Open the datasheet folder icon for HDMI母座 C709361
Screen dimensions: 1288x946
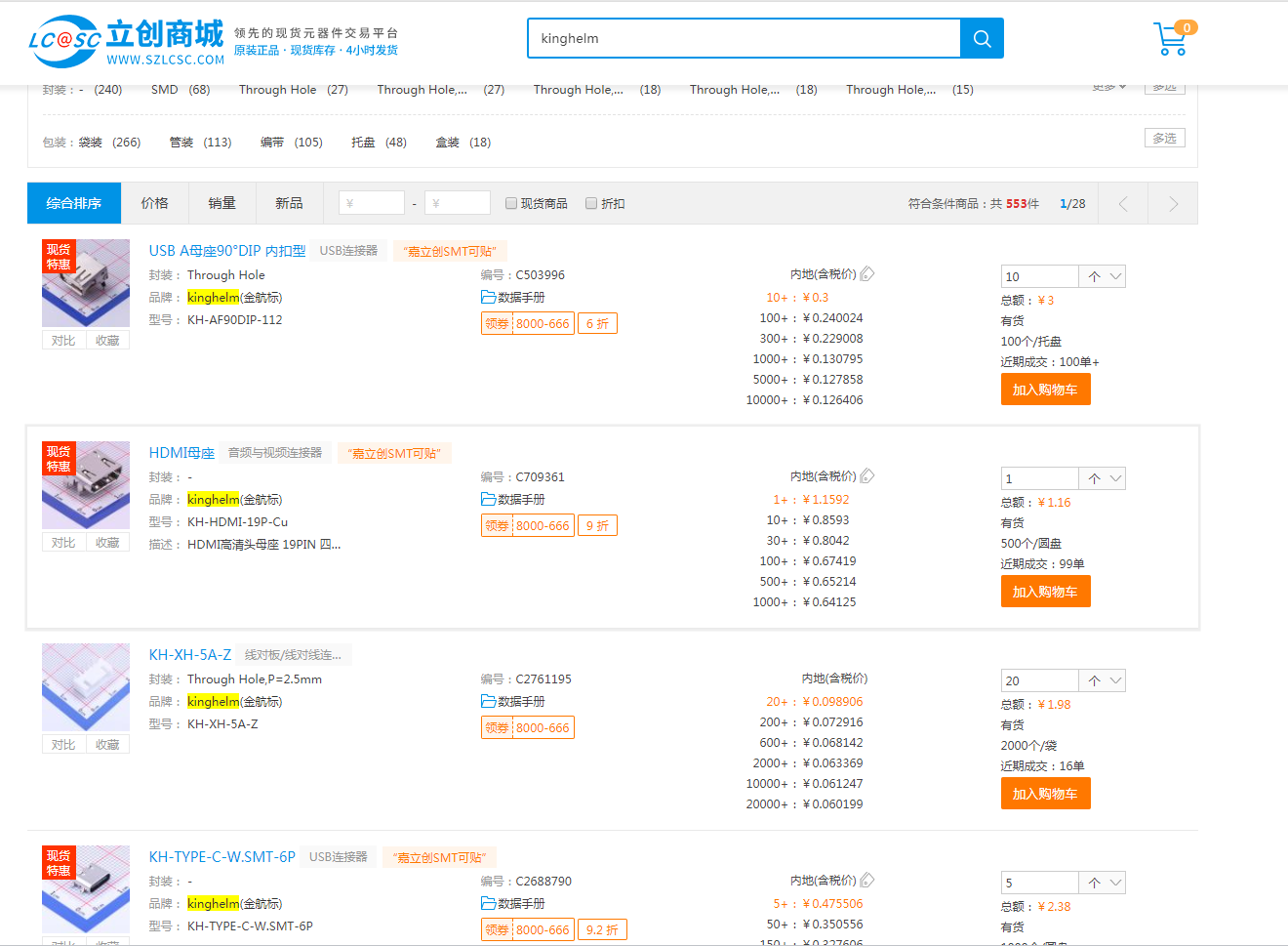coord(486,499)
